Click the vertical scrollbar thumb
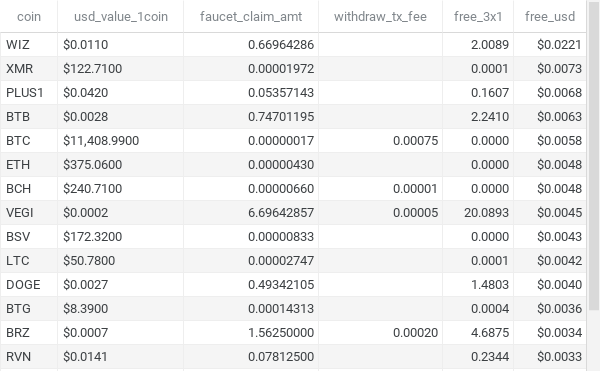This screenshot has height=371, width=600. click(x=594, y=155)
